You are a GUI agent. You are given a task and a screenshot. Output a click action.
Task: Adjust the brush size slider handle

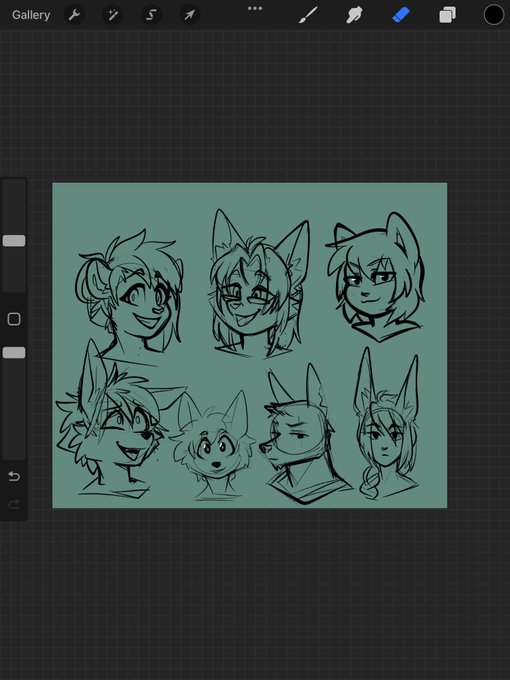(x=14, y=241)
